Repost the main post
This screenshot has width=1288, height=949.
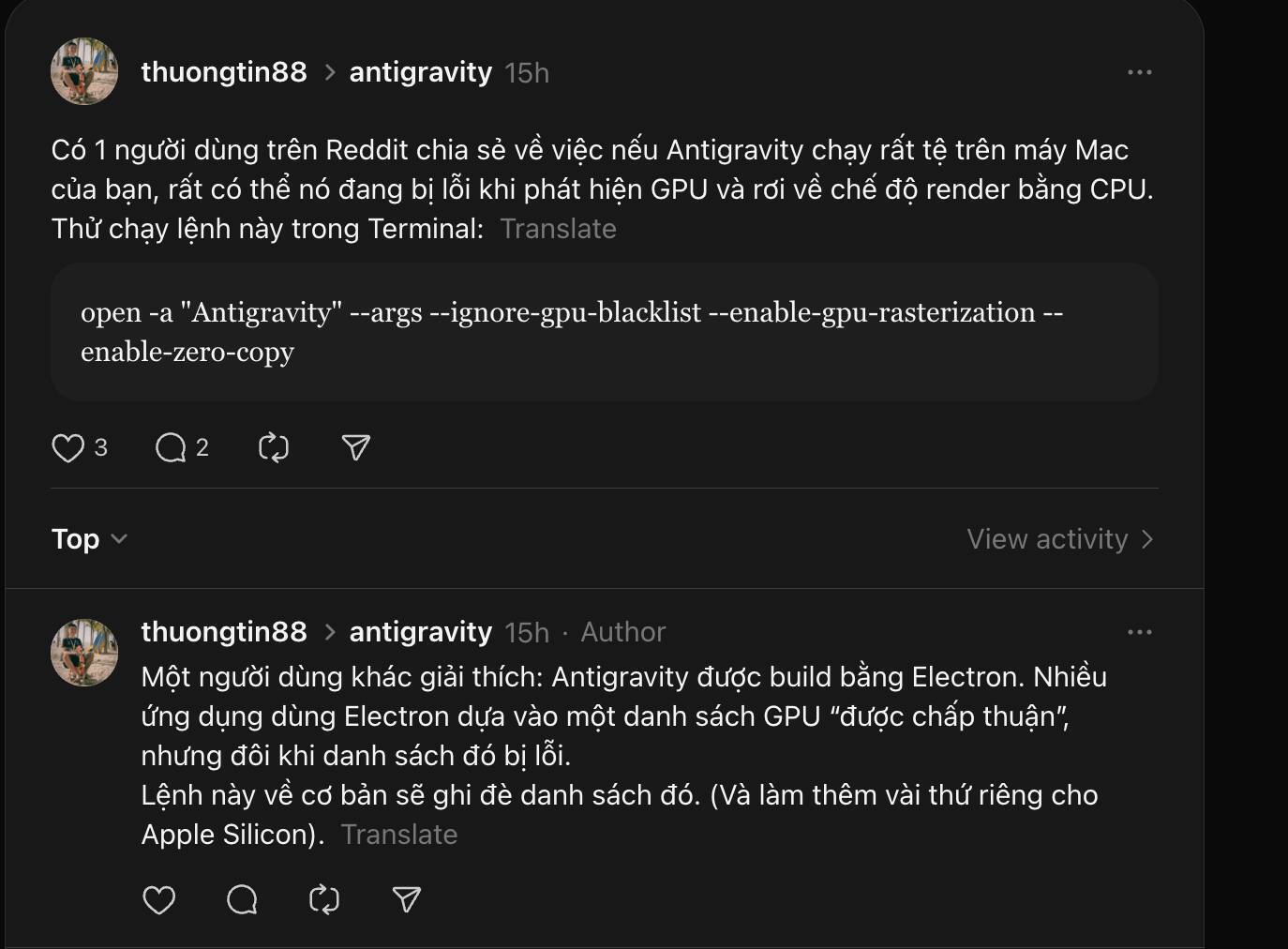click(274, 448)
